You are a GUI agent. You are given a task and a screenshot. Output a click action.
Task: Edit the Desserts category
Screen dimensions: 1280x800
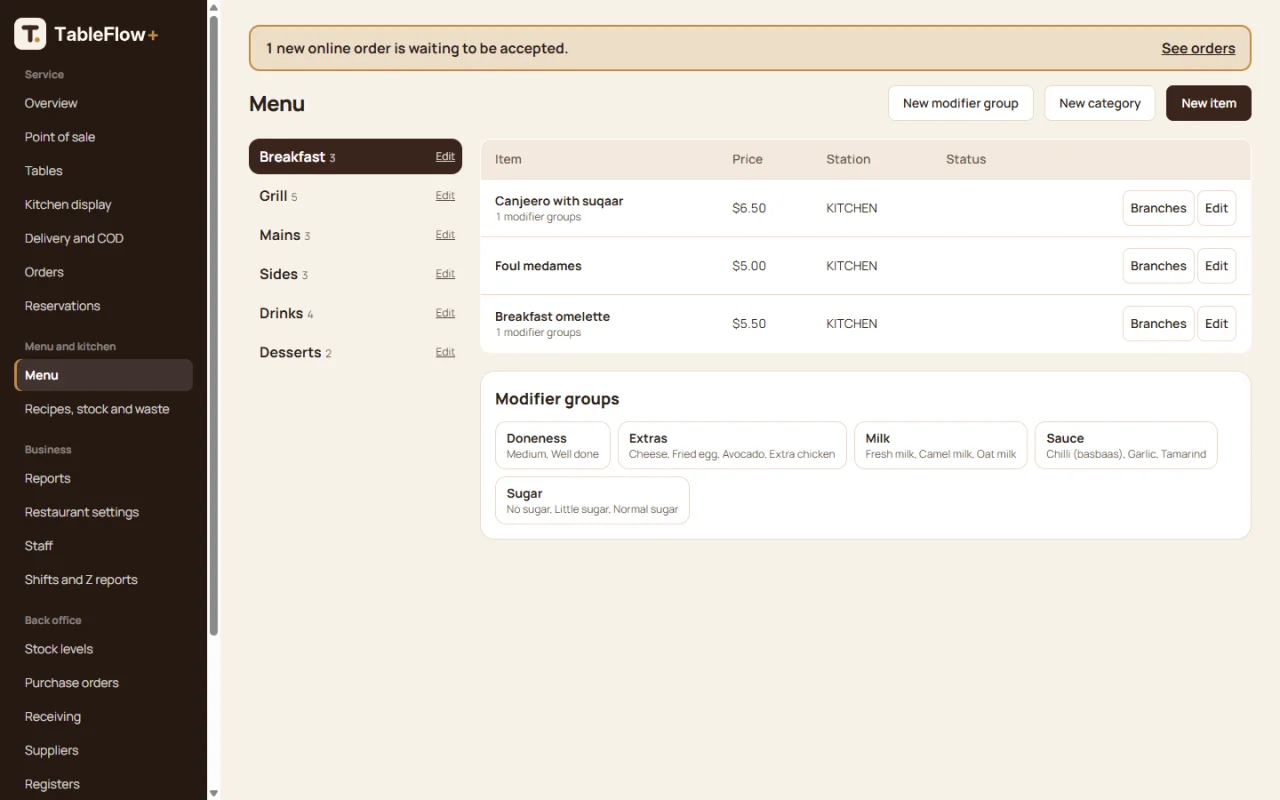(x=445, y=352)
